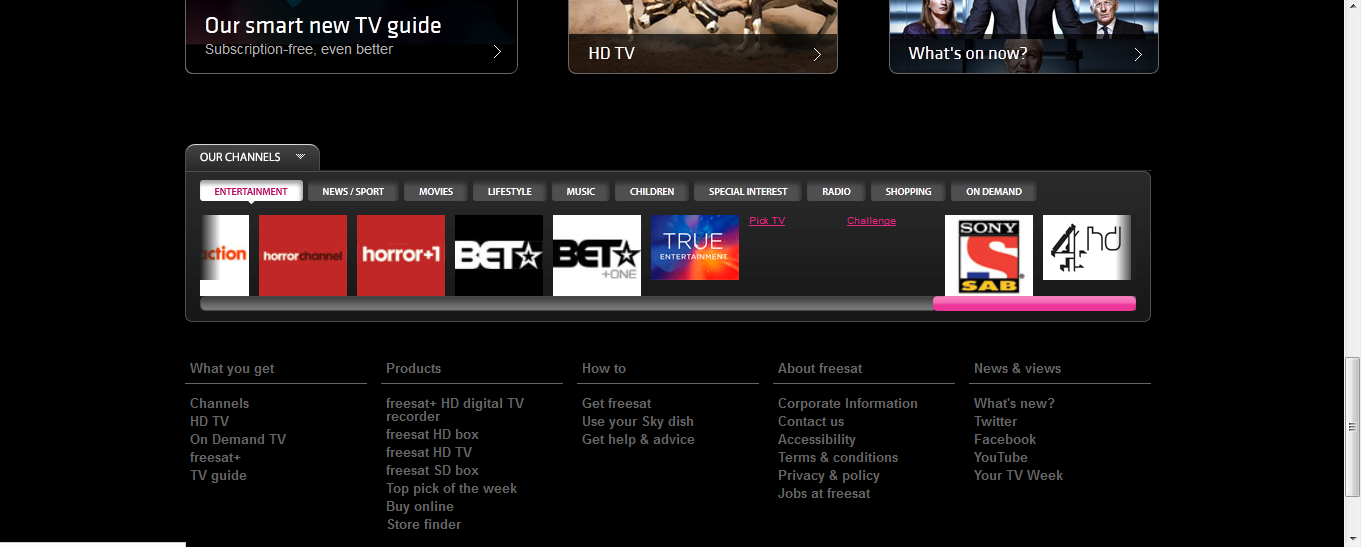The image size is (1363, 547).
Task: Click the arrow on the TV guide card
Action: click(x=497, y=52)
